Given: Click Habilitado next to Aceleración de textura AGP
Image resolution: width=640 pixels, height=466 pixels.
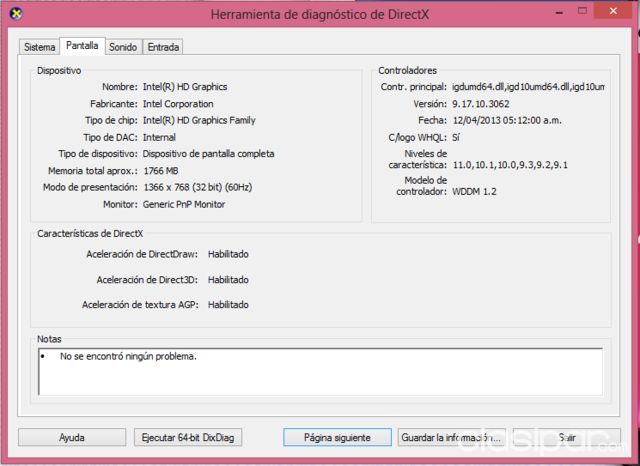Looking at the screenshot, I should tap(228, 304).
